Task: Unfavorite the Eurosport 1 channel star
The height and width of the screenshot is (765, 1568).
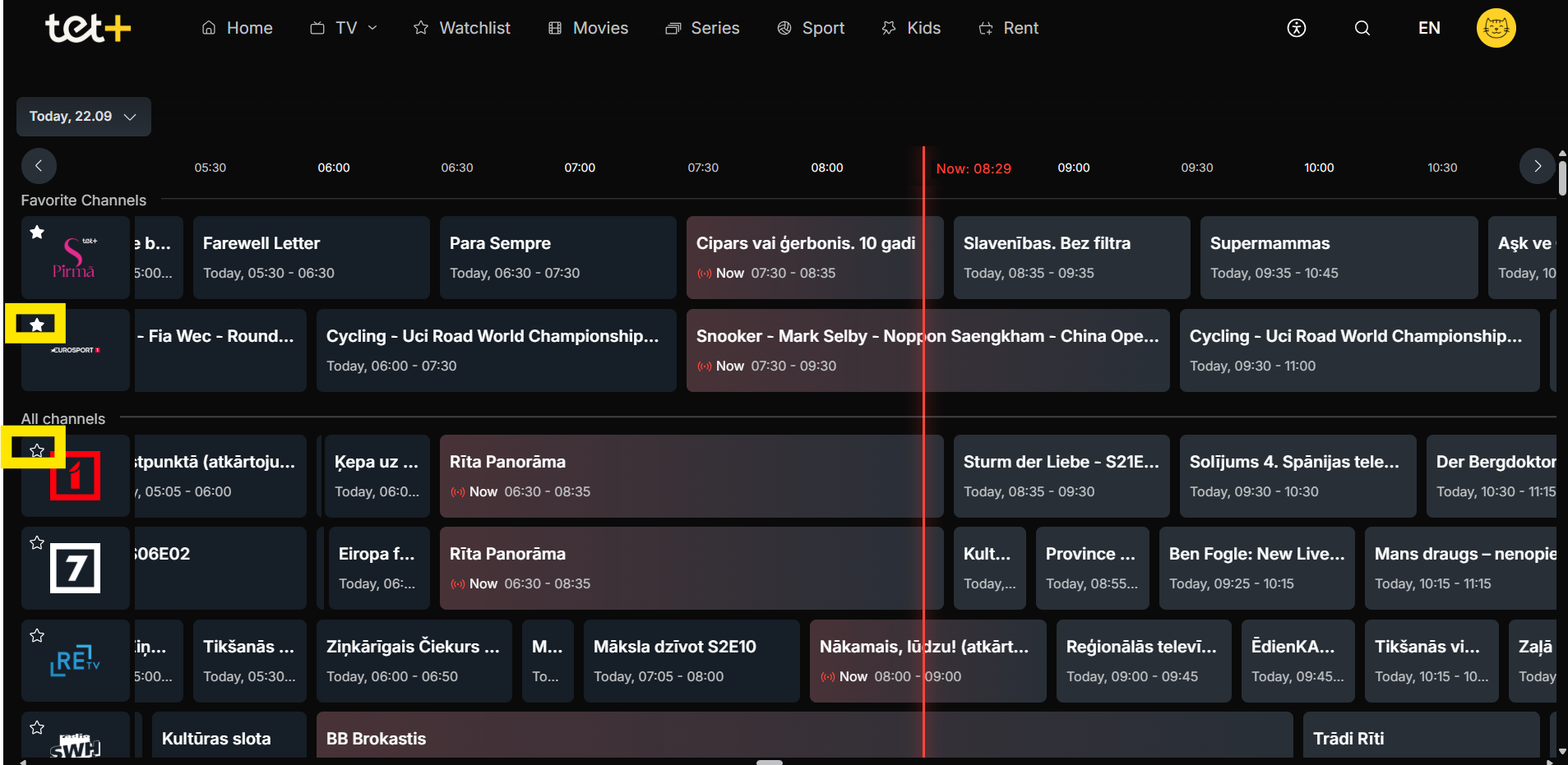Action: (x=37, y=325)
